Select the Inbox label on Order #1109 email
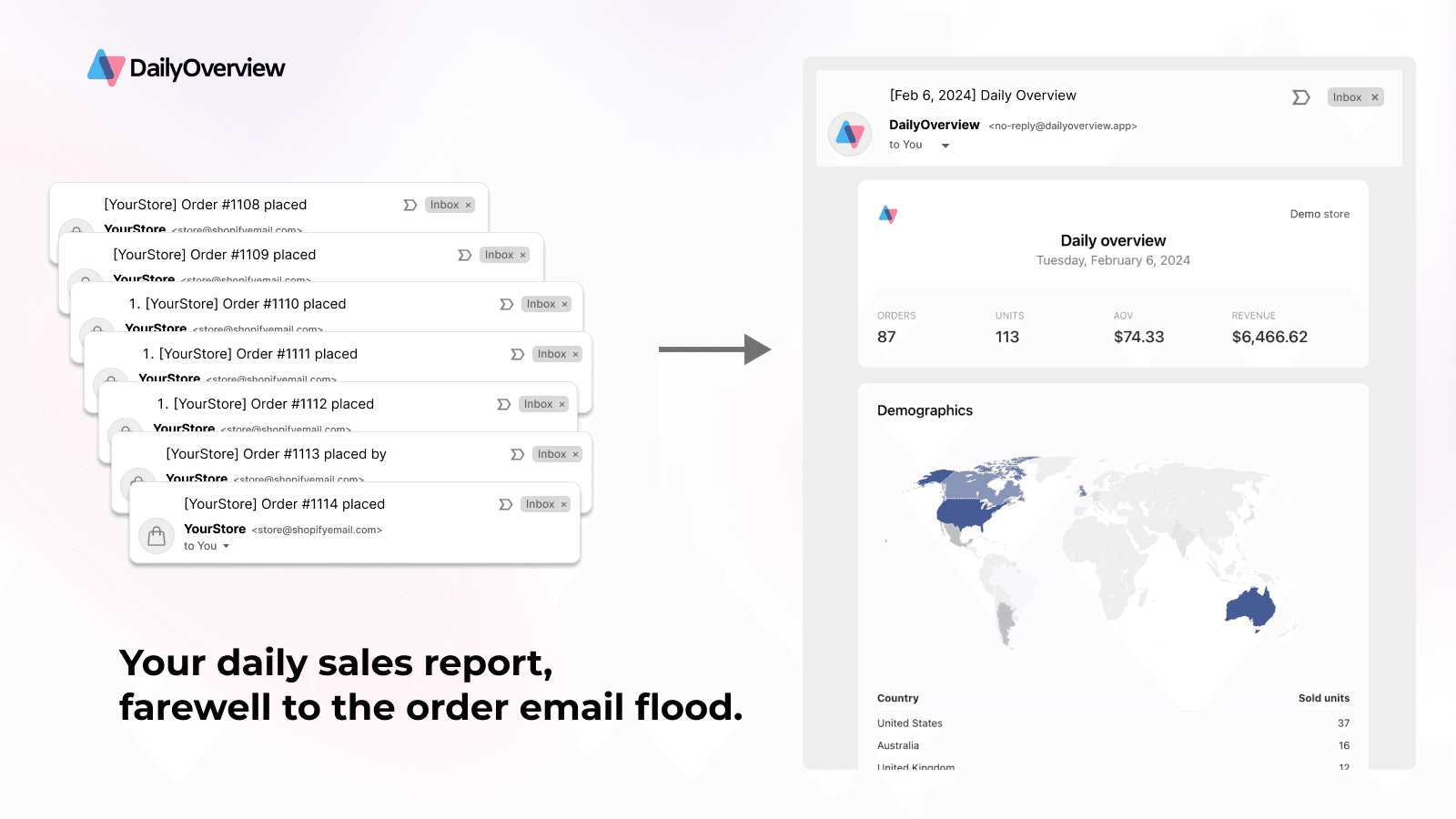Image resolution: width=1456 pixels, height=819 pixels. (x=500, y=255)
